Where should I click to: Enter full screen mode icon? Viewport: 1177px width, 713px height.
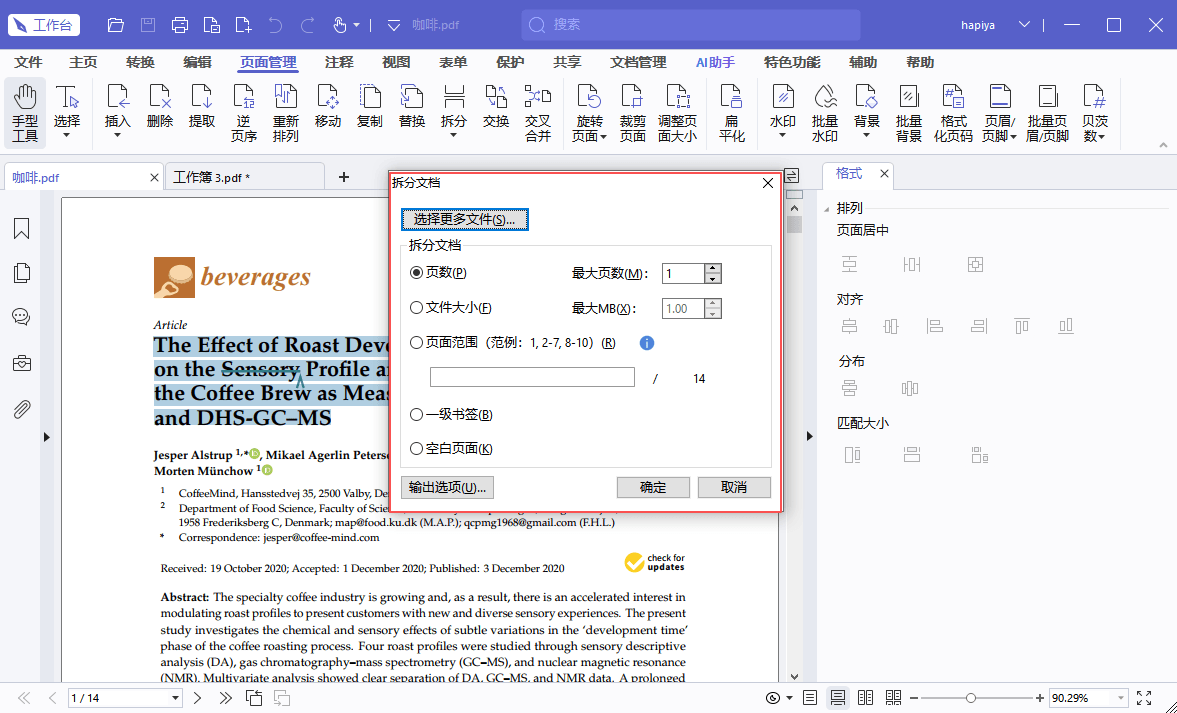(1144, 698)
